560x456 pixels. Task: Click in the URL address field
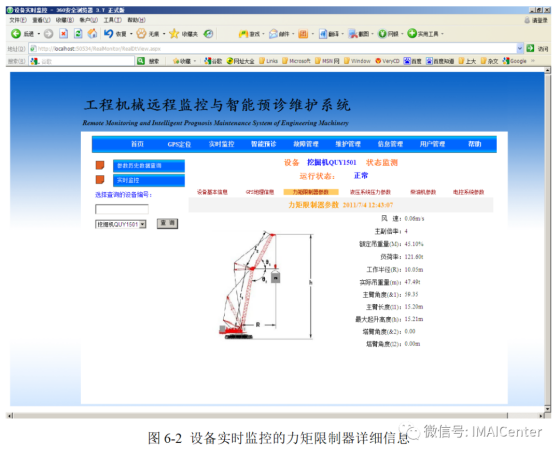[272, 48]
